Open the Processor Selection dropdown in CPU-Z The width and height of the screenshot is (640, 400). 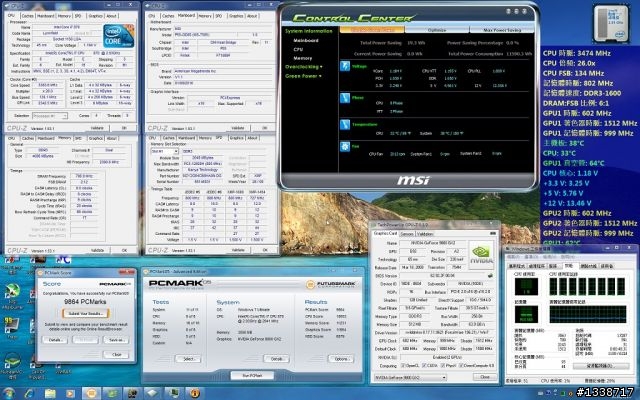(50, 116)
